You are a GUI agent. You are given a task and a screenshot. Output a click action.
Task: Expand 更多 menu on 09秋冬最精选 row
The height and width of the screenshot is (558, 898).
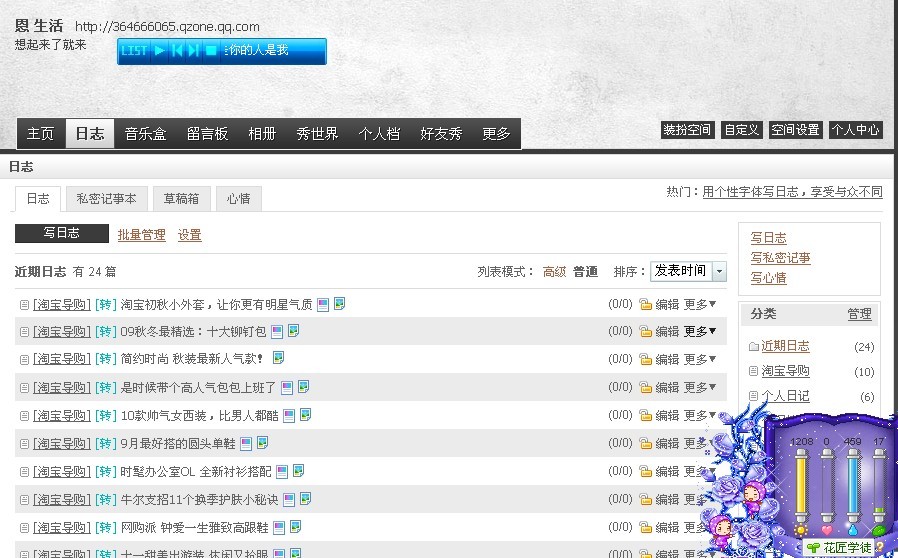click(700, 332)
